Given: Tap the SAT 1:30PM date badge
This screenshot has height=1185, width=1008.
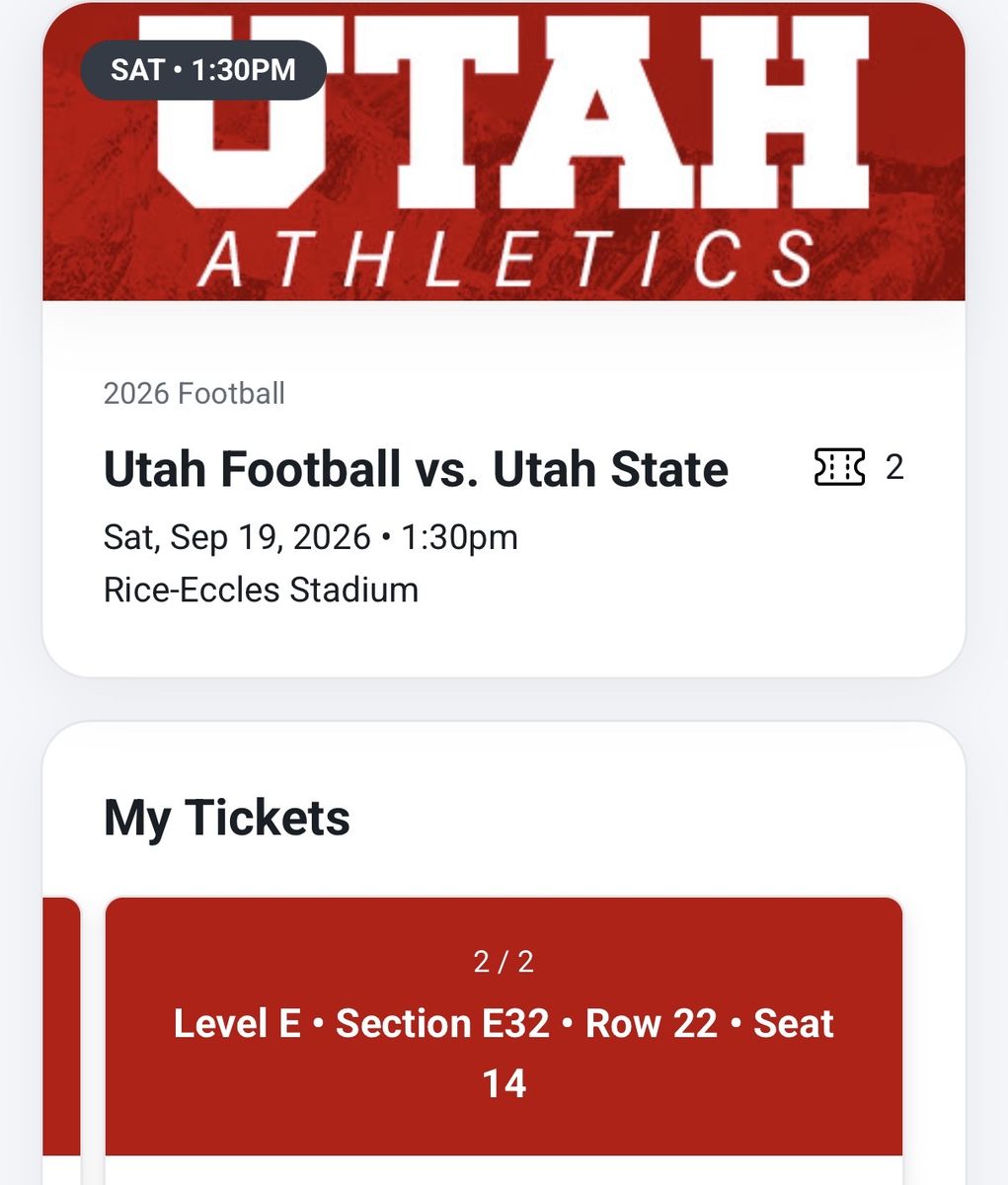Looking at the screenshot, I should coord(203,70).
